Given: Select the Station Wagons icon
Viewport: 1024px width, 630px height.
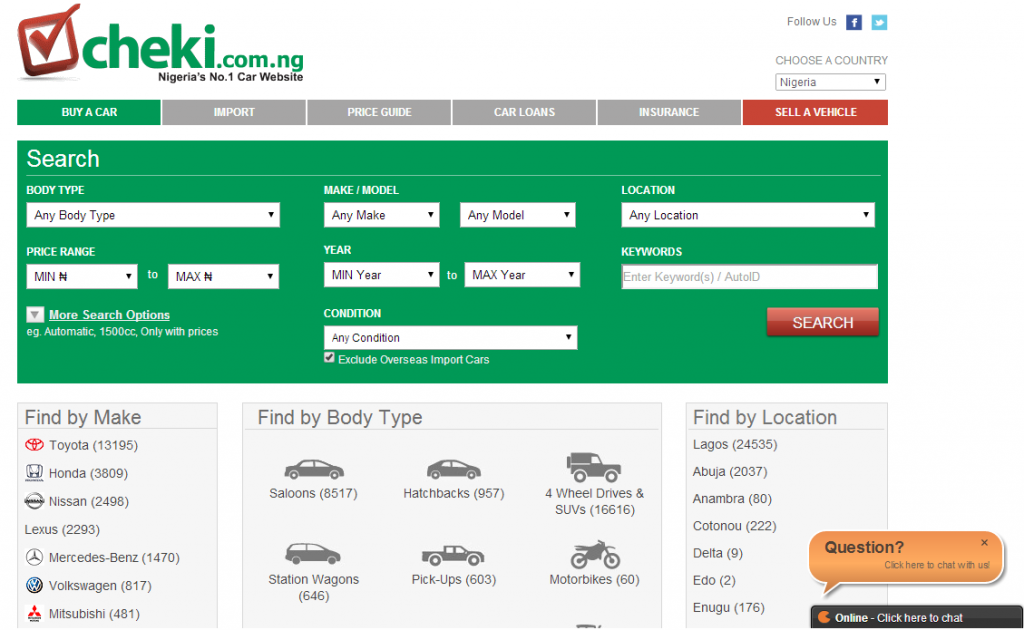Looking at the screenshot, I should point(313,554).
